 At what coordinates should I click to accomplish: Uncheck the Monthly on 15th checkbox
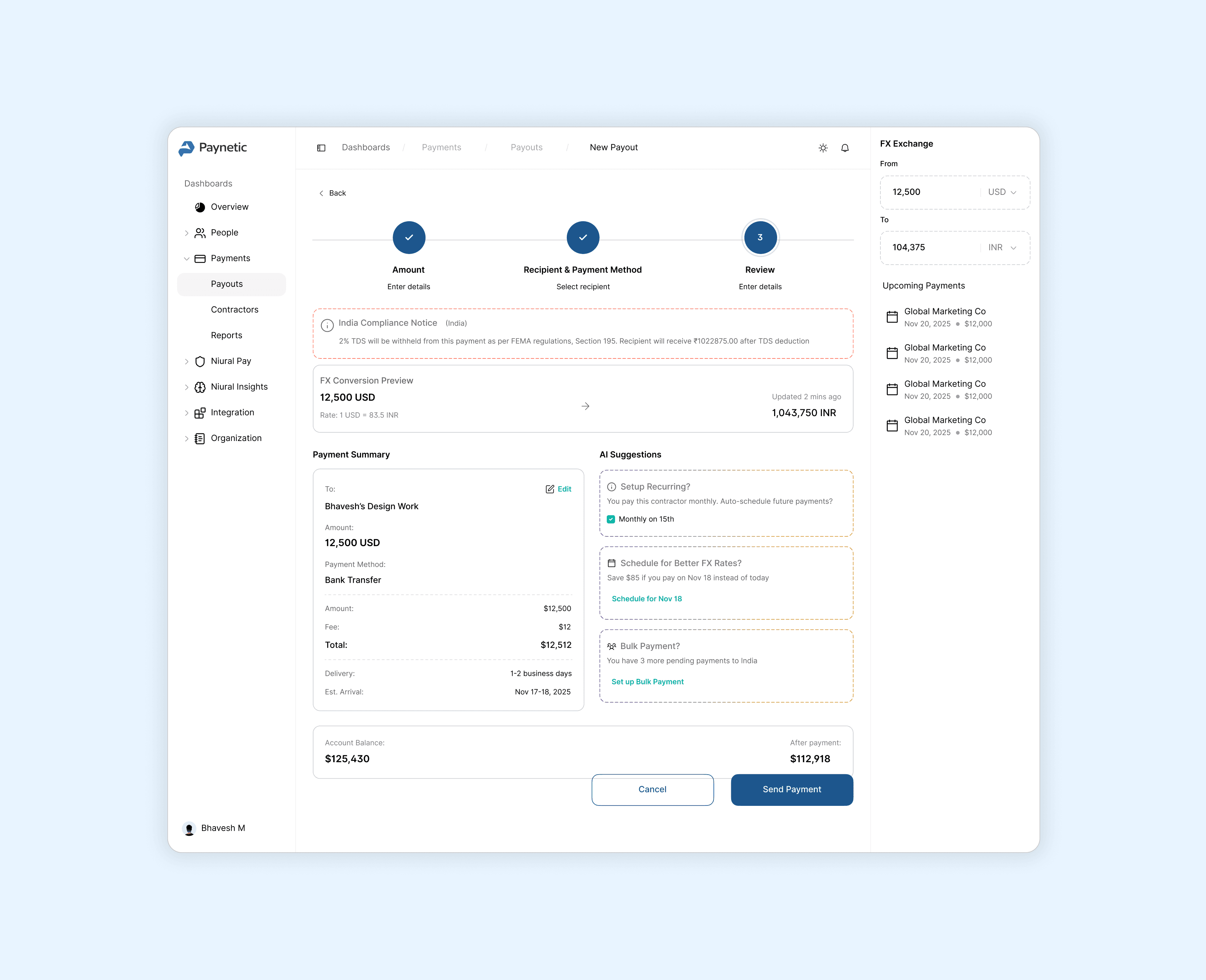click(x=611, y=519)
